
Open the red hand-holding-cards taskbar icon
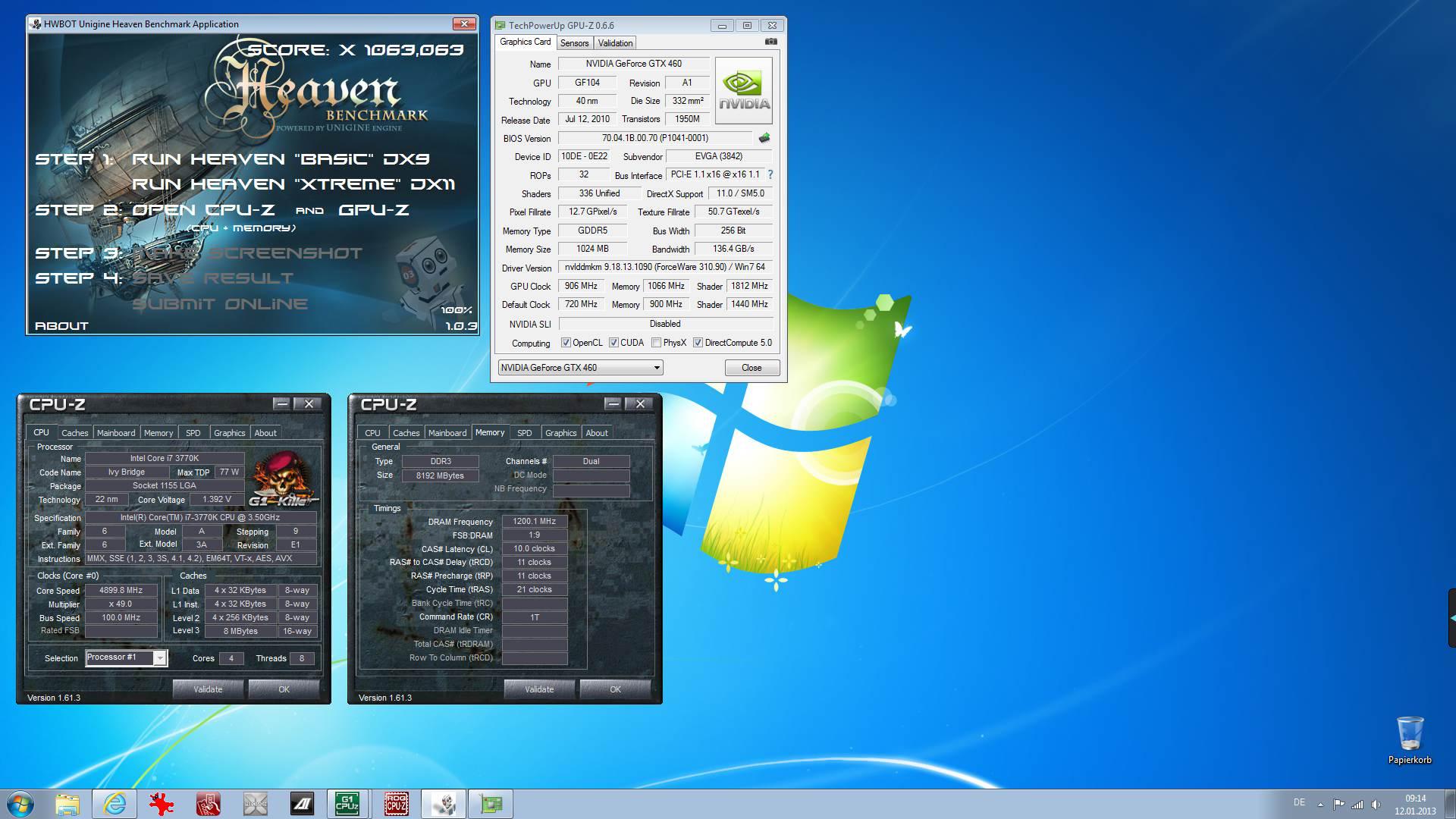tap(209, 804)
